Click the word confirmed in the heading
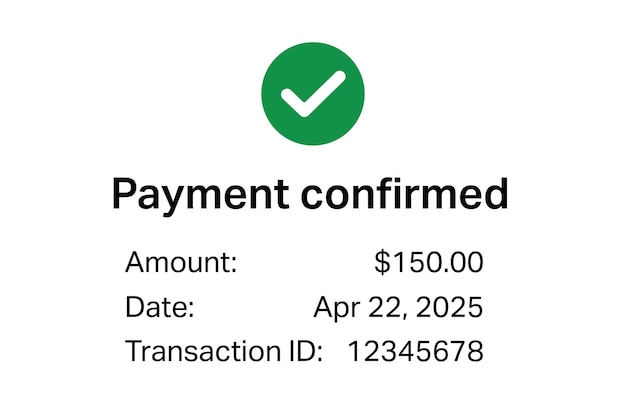This screenshot has height=417, width=626. [404, 193]
